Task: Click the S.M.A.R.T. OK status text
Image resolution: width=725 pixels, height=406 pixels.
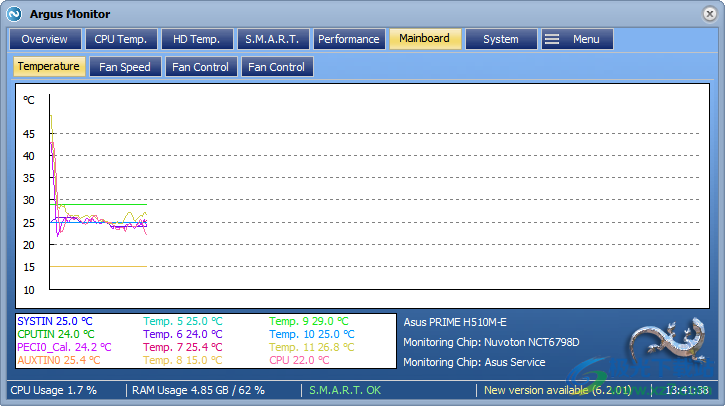Action: 345,390
